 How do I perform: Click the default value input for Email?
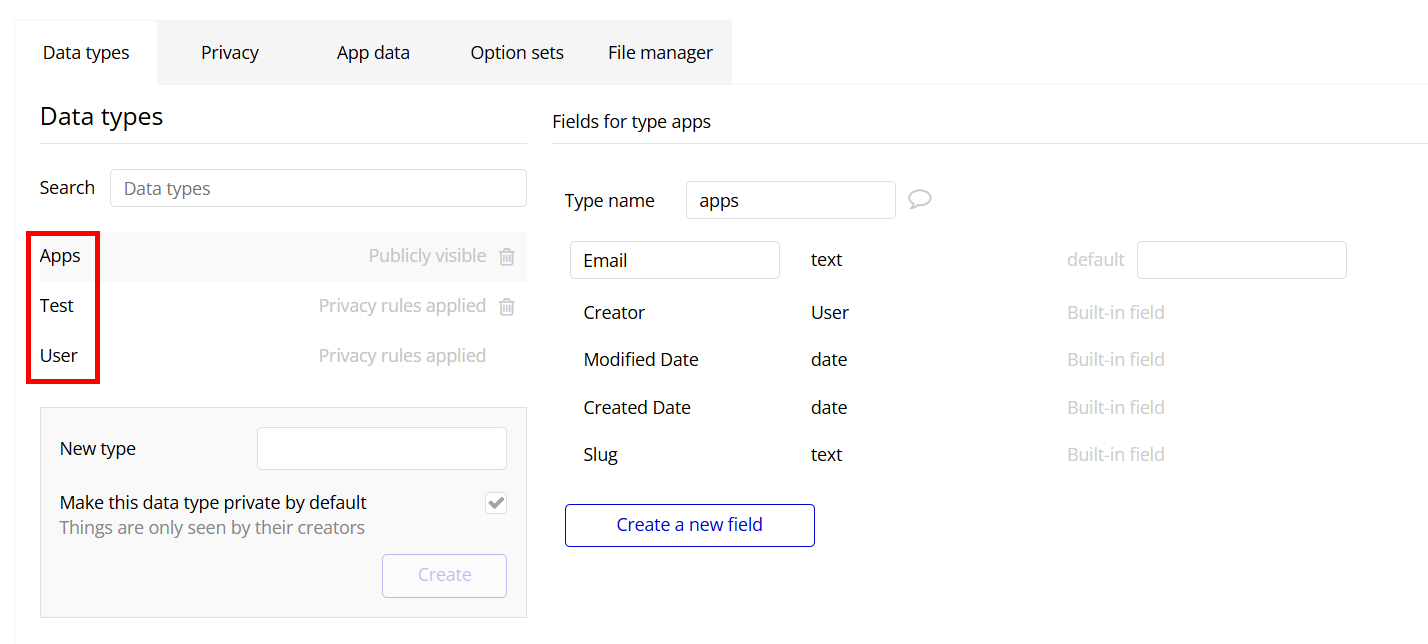[x=1241, y=260]
